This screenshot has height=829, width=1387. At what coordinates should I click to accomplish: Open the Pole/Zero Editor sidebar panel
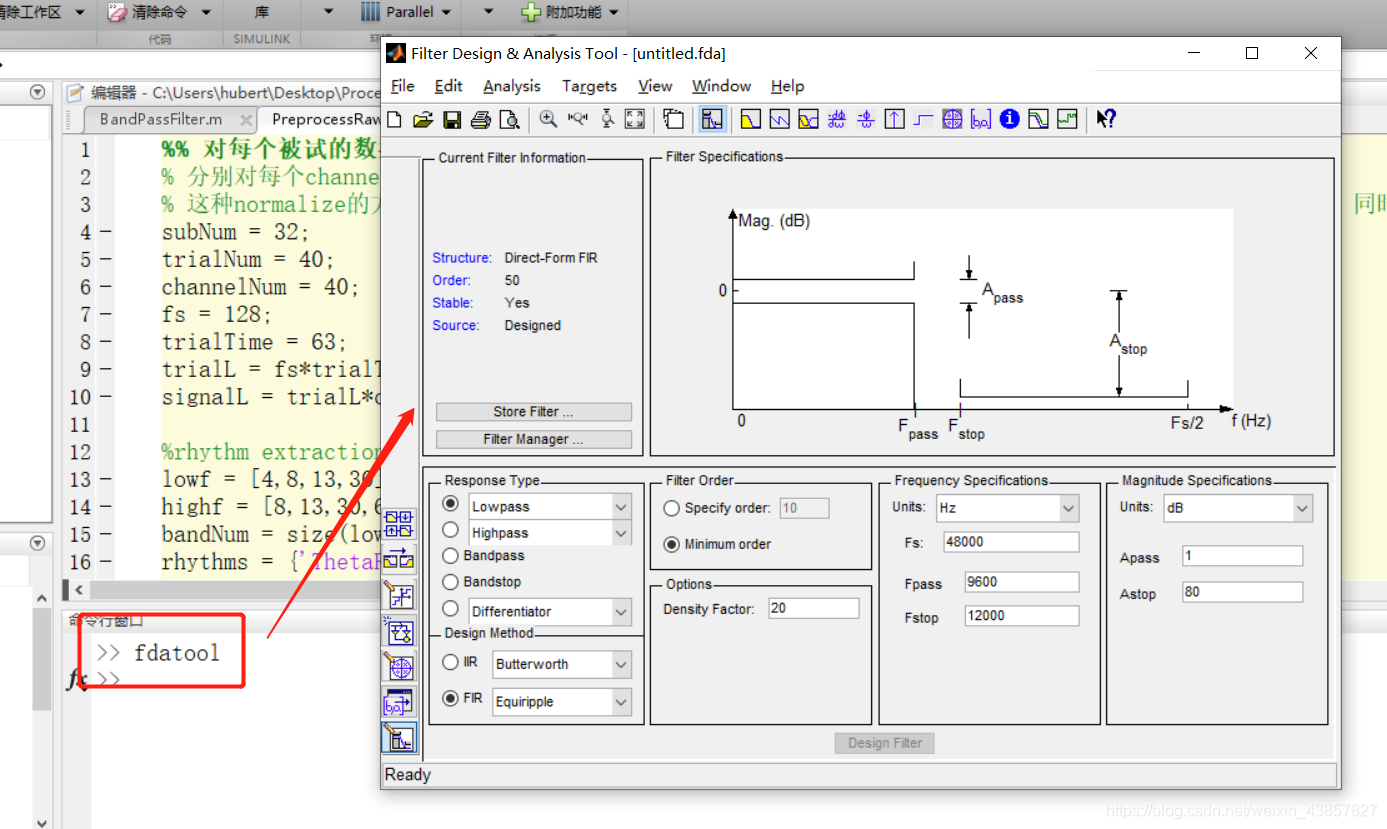tap(398, 667)
